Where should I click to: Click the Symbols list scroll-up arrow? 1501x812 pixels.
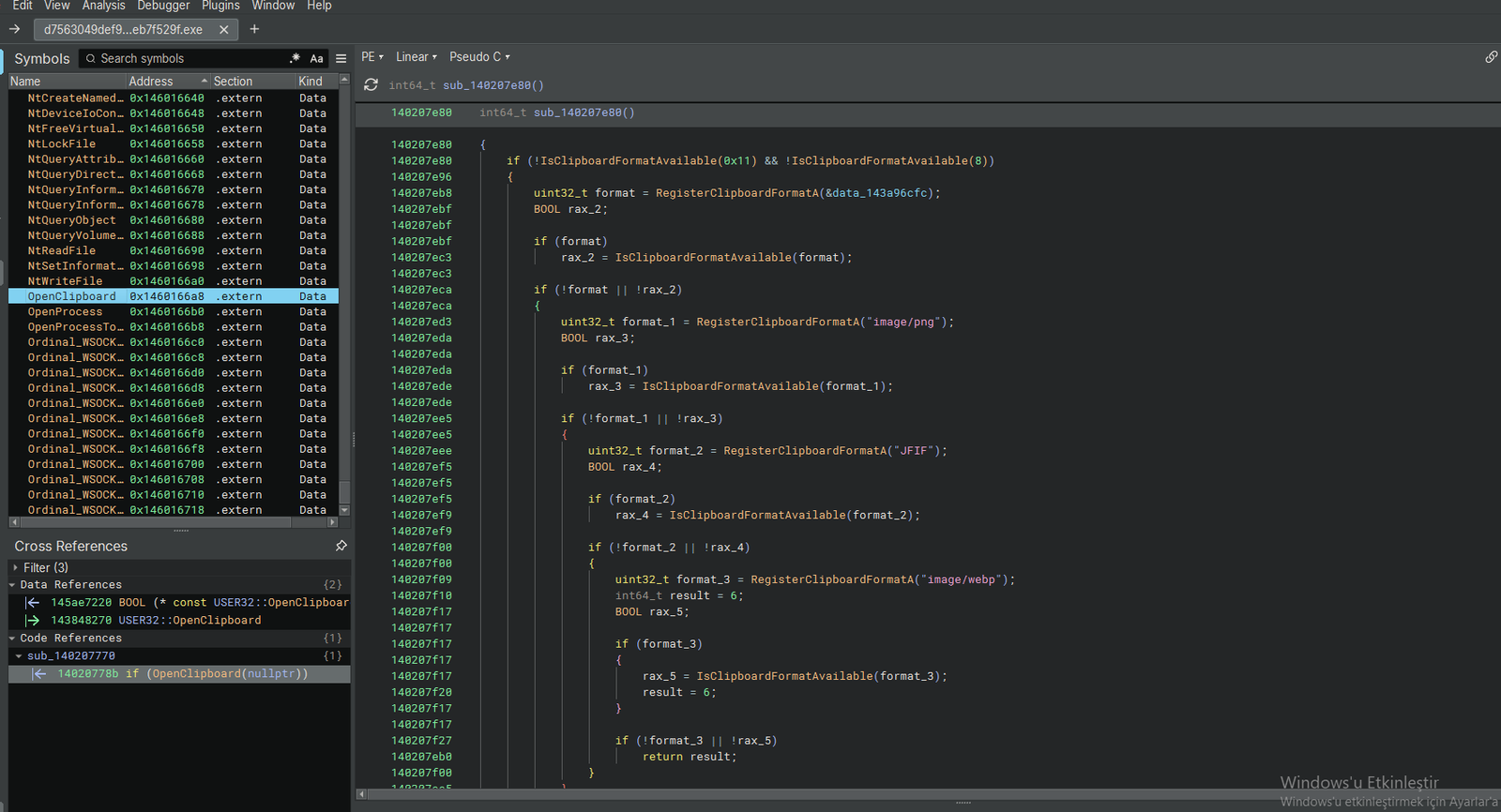(x=344, y=81)
